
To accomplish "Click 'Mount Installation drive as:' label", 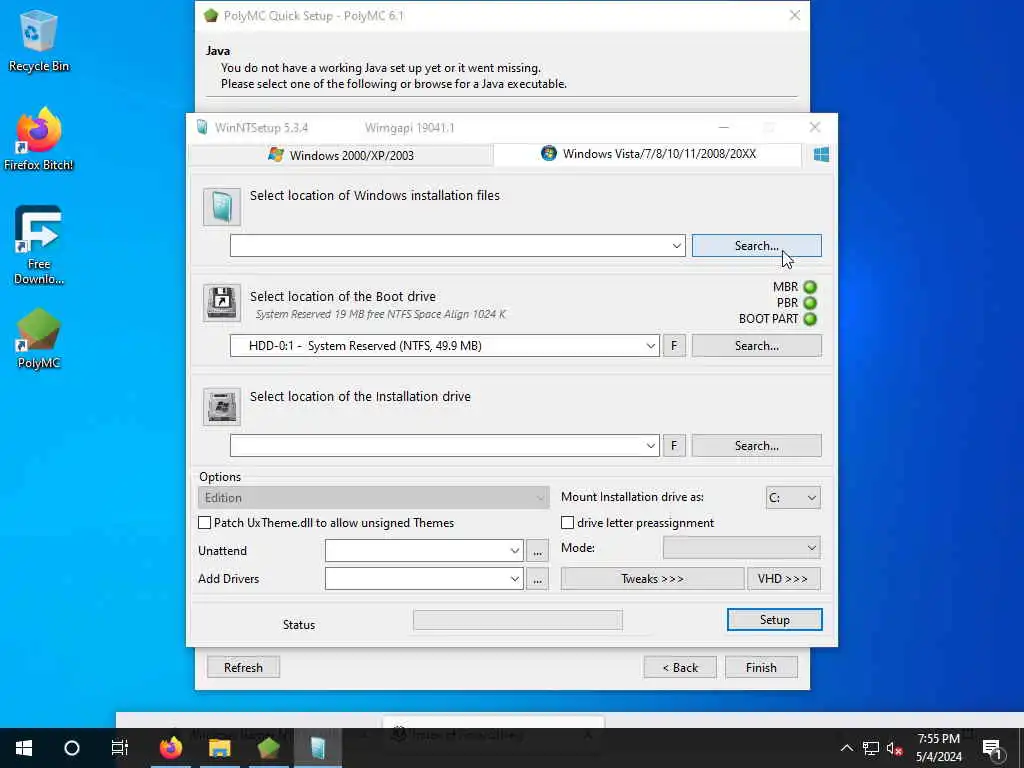I will pos(632,497).
